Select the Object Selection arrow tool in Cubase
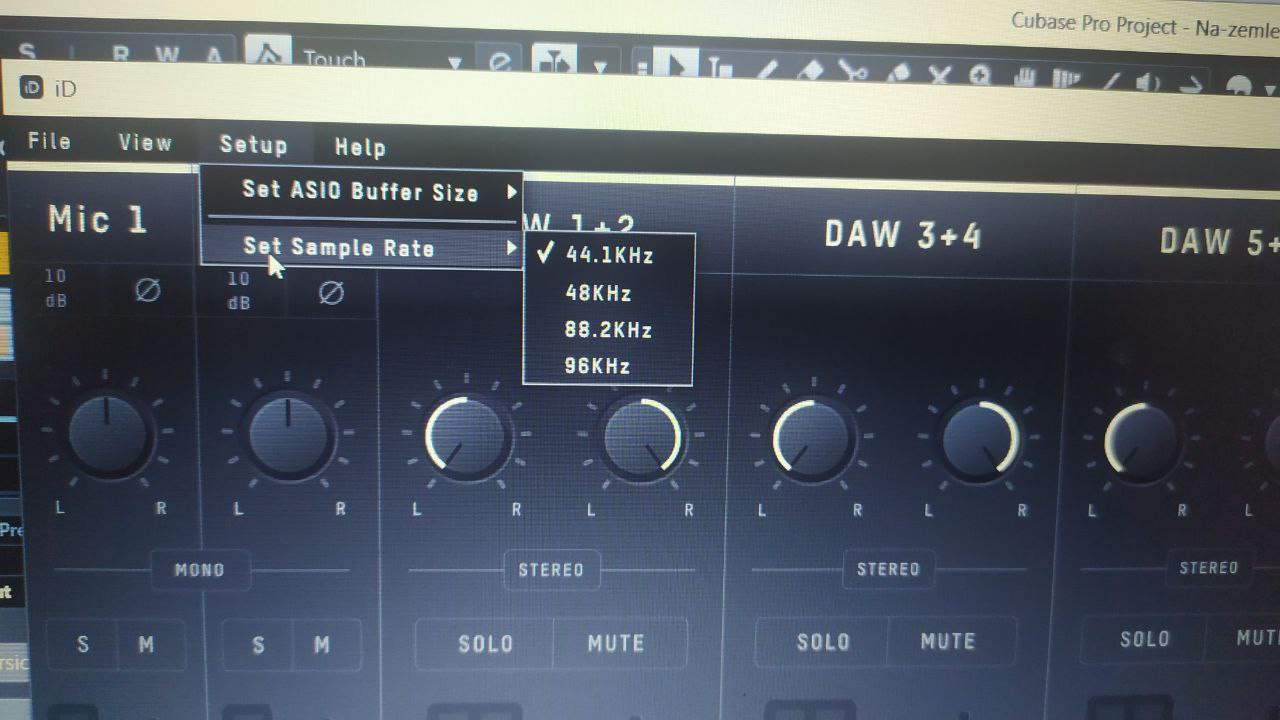 coord(677,66)
